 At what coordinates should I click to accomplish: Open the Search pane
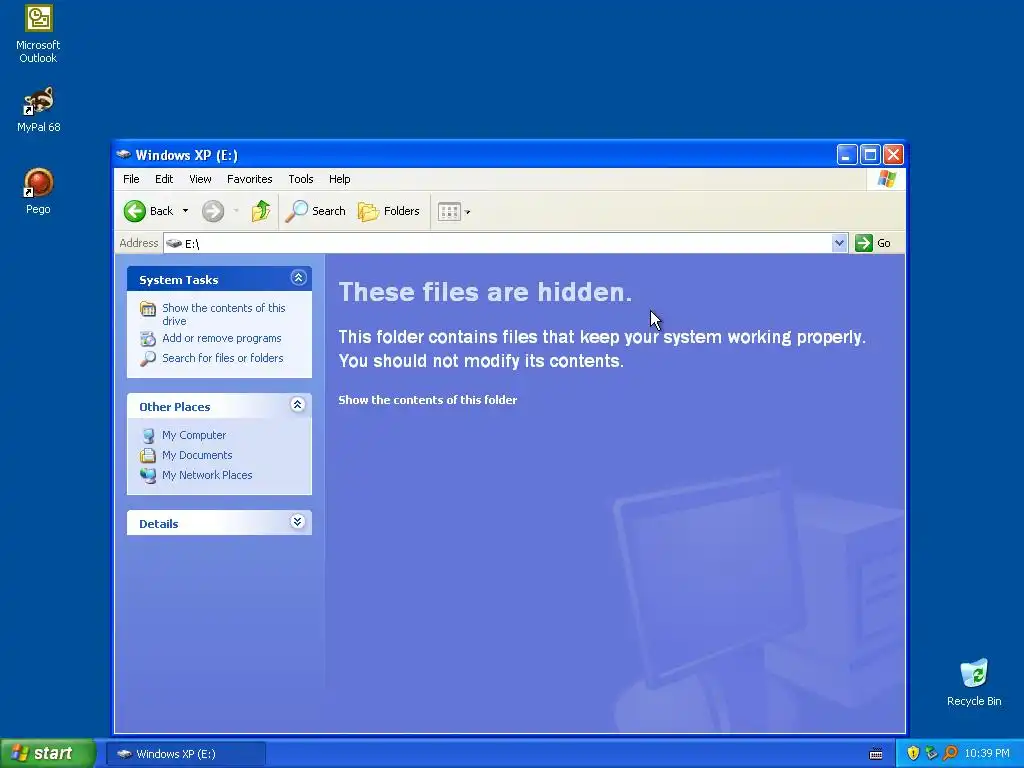[316, 211]
